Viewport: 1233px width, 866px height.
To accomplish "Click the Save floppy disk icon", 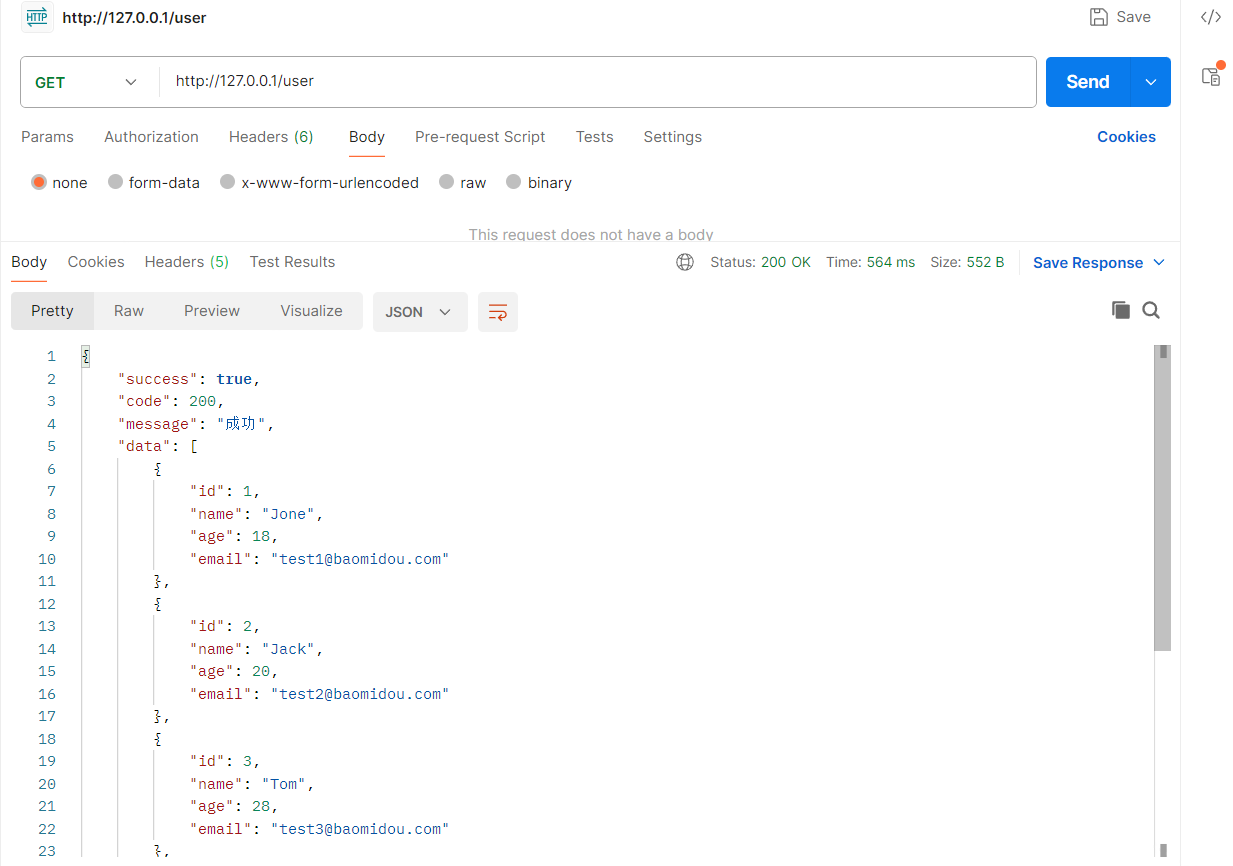I will click(x=1099, y=17).
